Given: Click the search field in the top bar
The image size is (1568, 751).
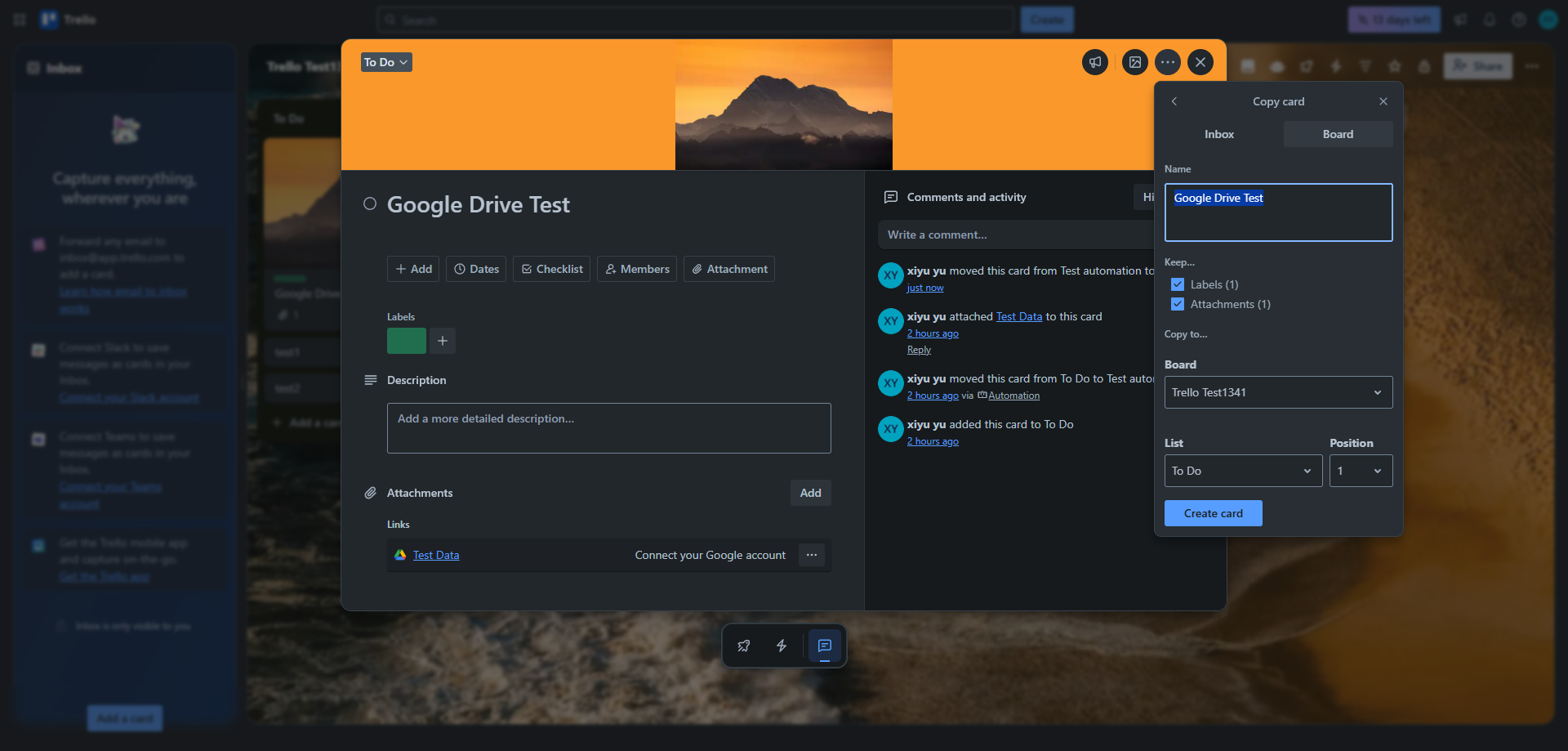Looking at the screenshot, I should [696, 20].
